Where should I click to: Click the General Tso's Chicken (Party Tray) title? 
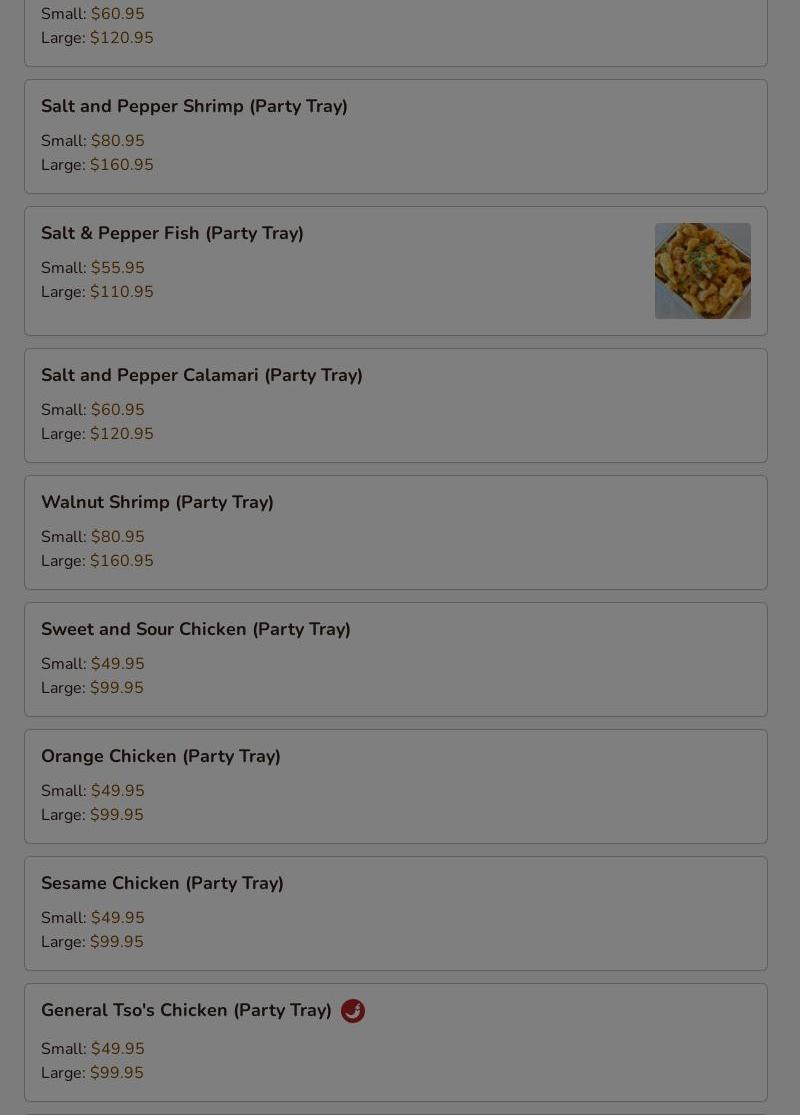tap(186, 1010)
